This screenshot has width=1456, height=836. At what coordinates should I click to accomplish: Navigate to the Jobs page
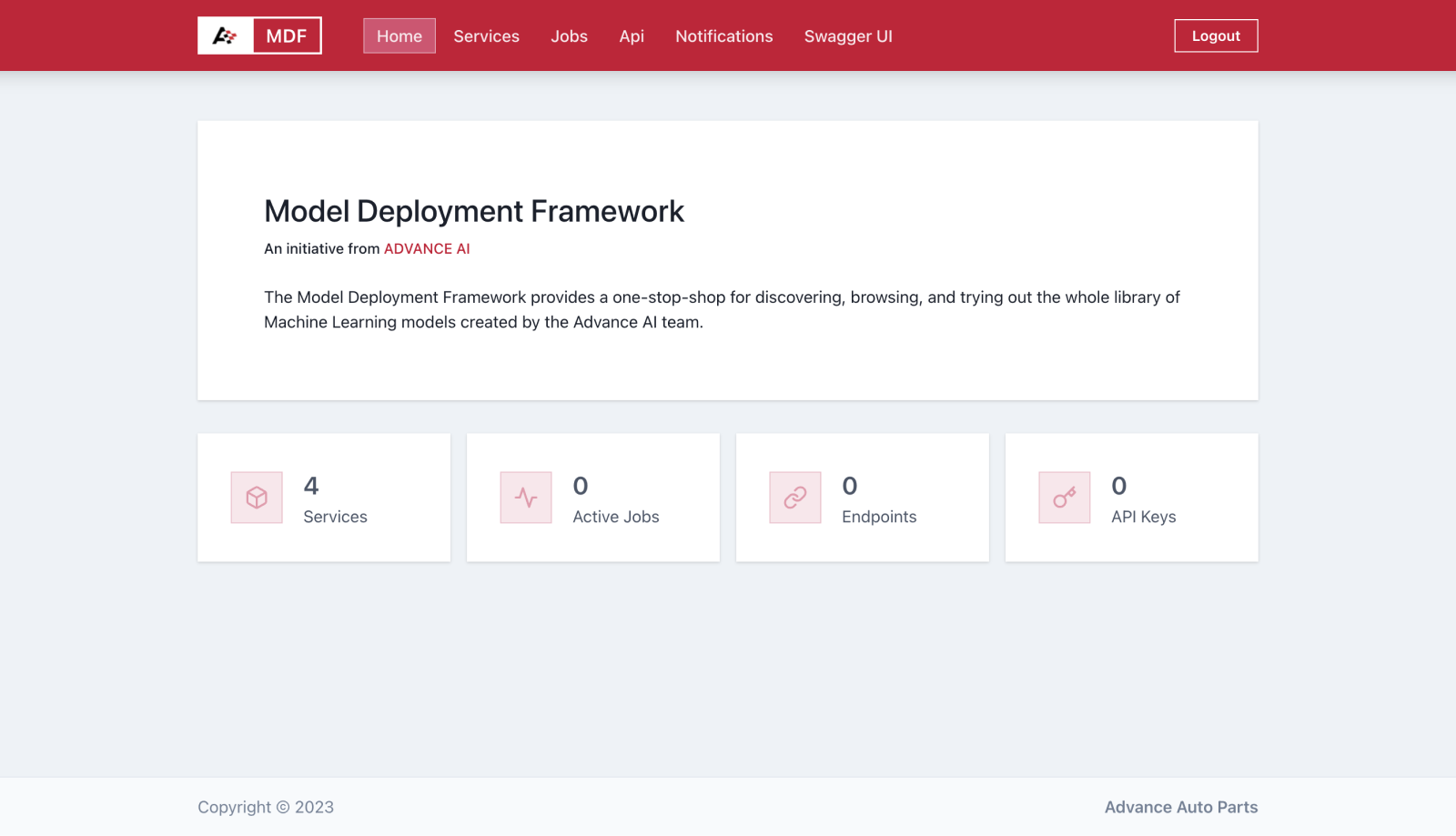[569, 36]
